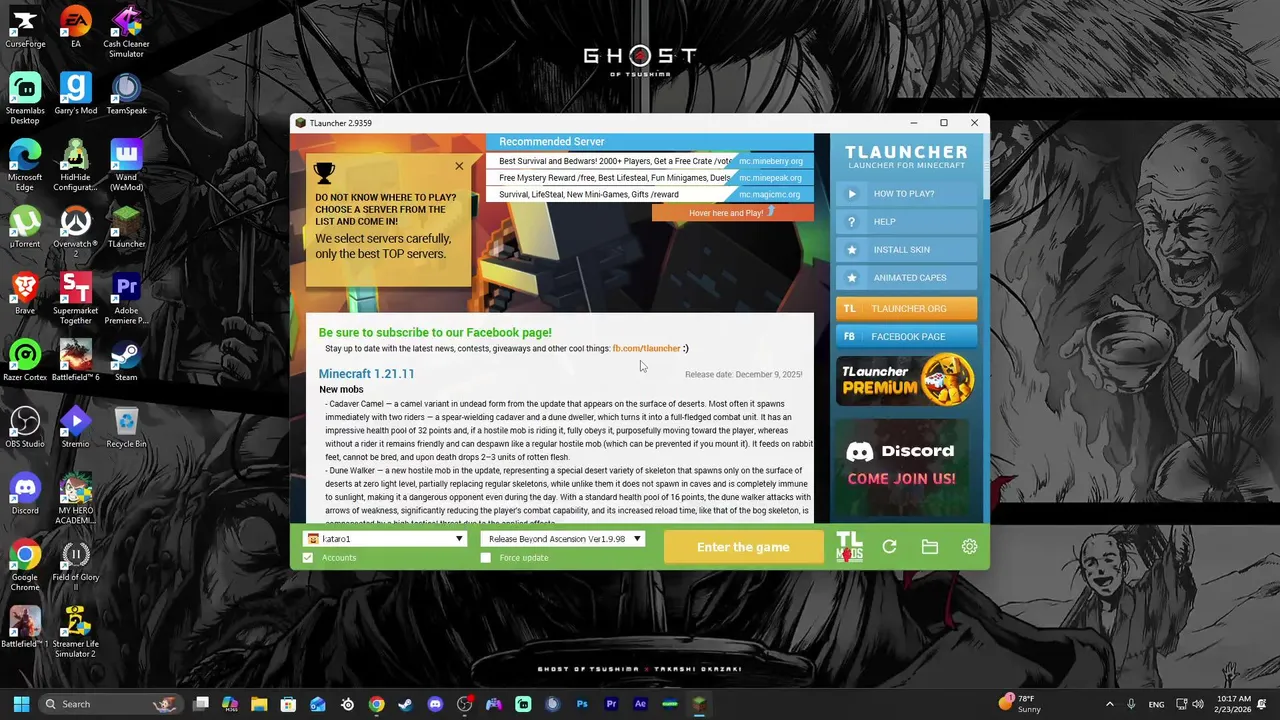The width and height of the screenshot is (1280, 720).
Task: Click the Hover here and Play! button
Action: [x=732, y=213]
